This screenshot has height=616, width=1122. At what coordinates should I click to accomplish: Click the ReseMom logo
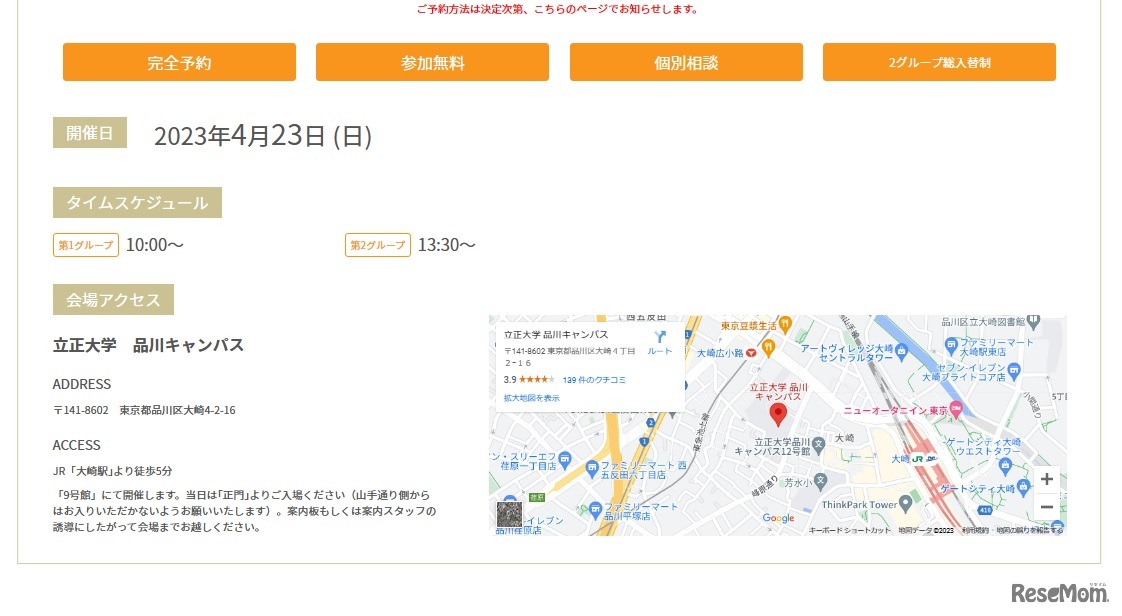point(1060,592)
